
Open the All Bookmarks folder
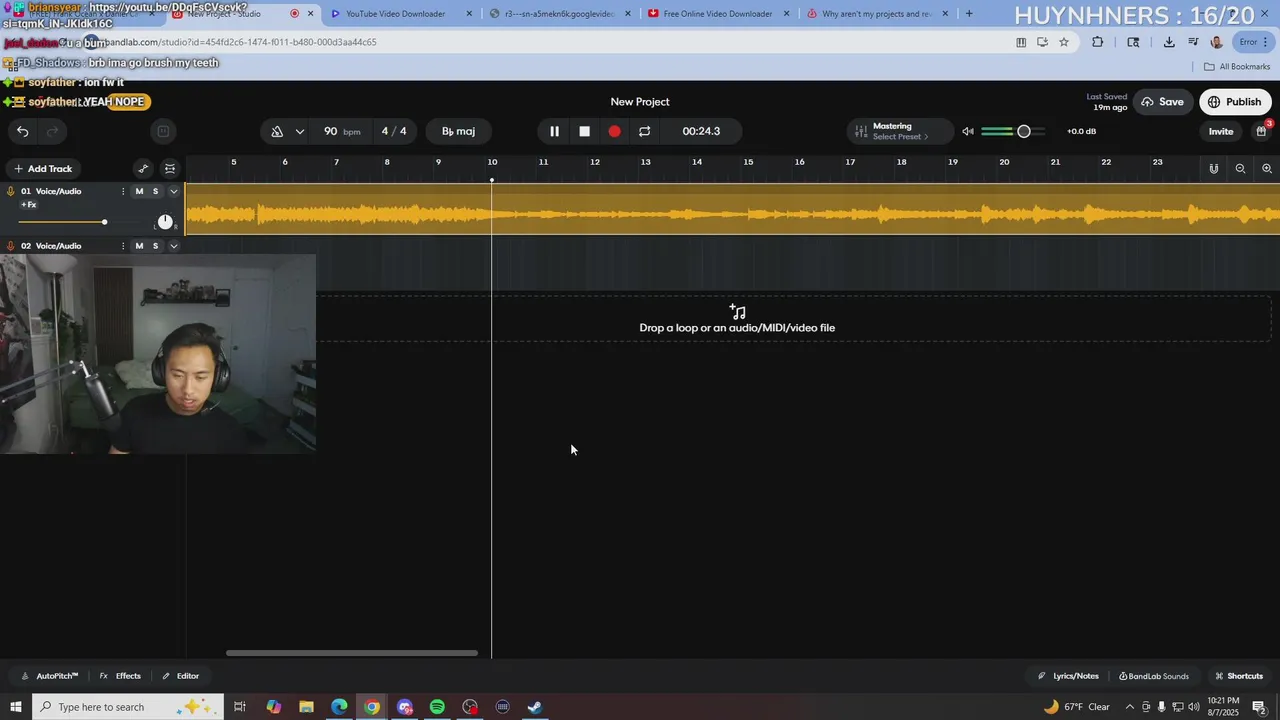1237,67
